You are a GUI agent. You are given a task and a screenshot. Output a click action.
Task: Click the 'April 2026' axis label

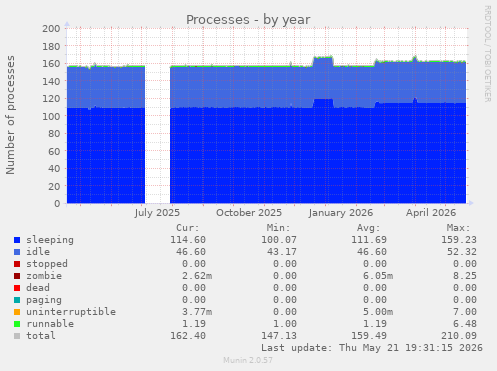coord(431,213)
